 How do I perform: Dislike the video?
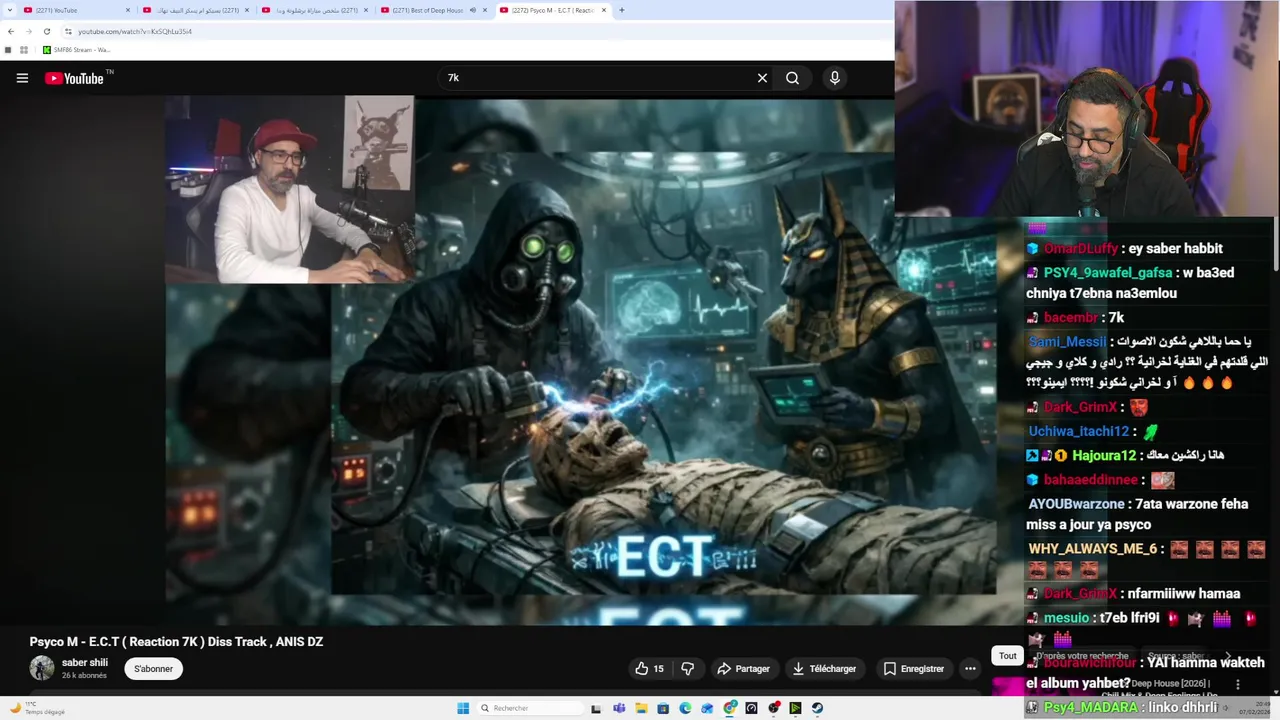[687, 669]
